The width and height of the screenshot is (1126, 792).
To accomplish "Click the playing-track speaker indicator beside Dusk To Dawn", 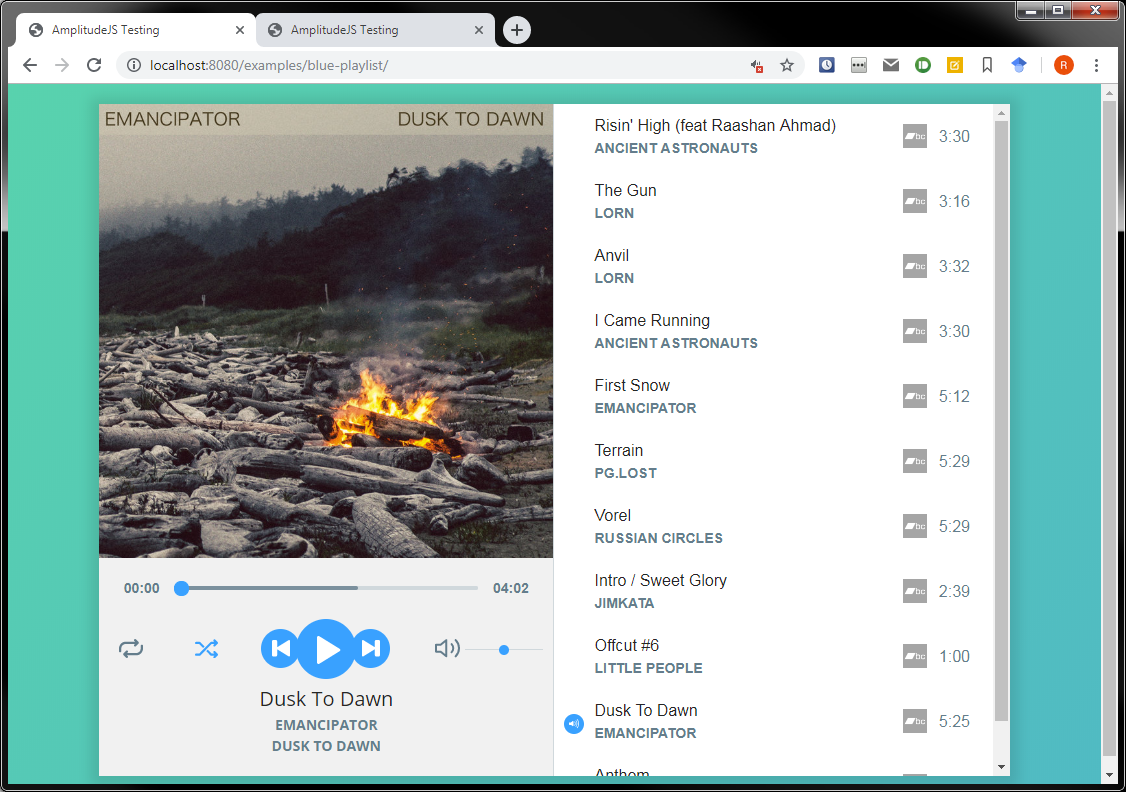I will (x=573, y=723).
